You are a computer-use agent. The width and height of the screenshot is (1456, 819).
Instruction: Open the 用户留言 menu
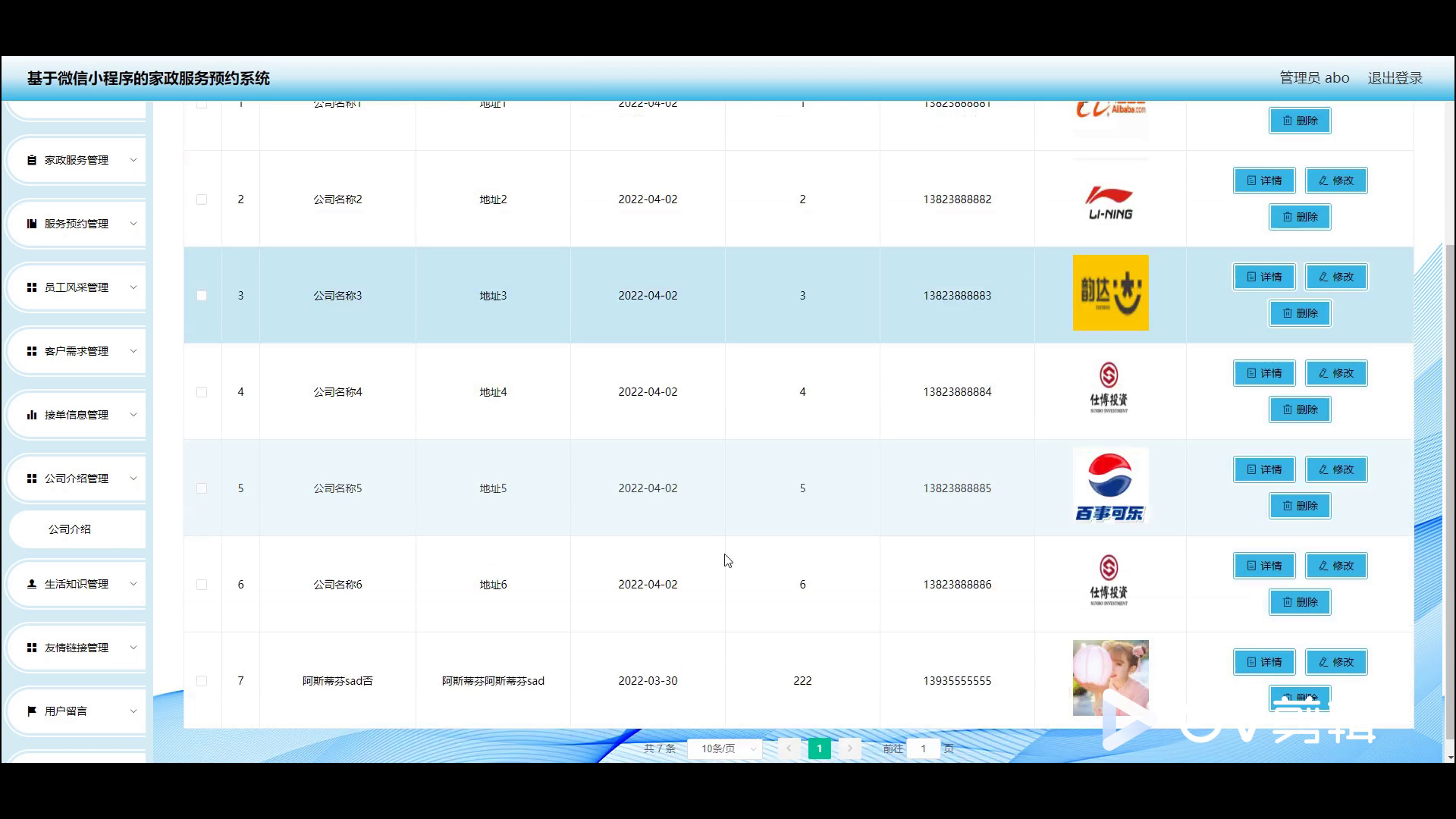(77, 711)
